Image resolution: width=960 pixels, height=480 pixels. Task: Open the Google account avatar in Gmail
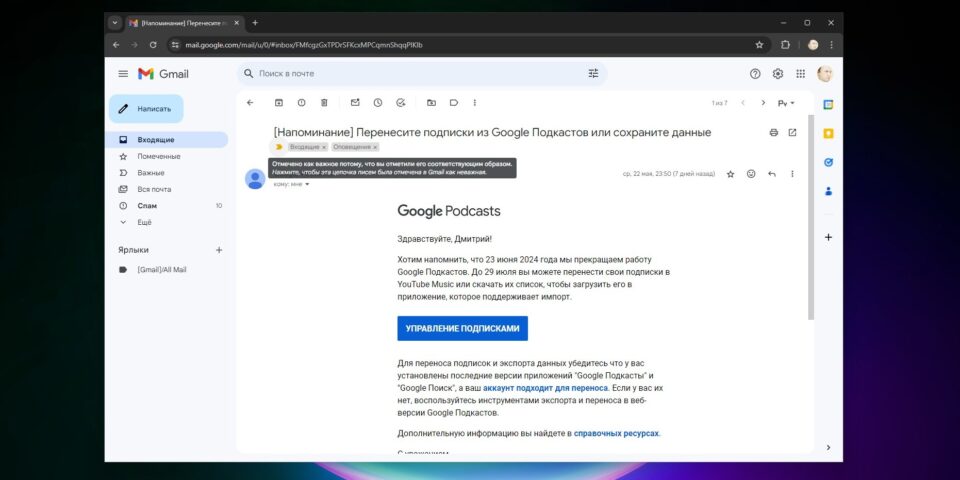pyautogui.click(x=825, y=73)
